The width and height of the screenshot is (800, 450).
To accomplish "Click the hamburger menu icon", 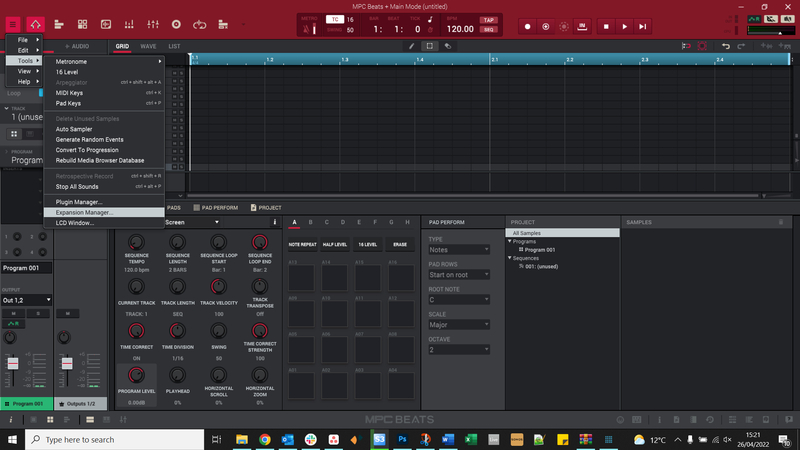I will (x=13, y=23).
